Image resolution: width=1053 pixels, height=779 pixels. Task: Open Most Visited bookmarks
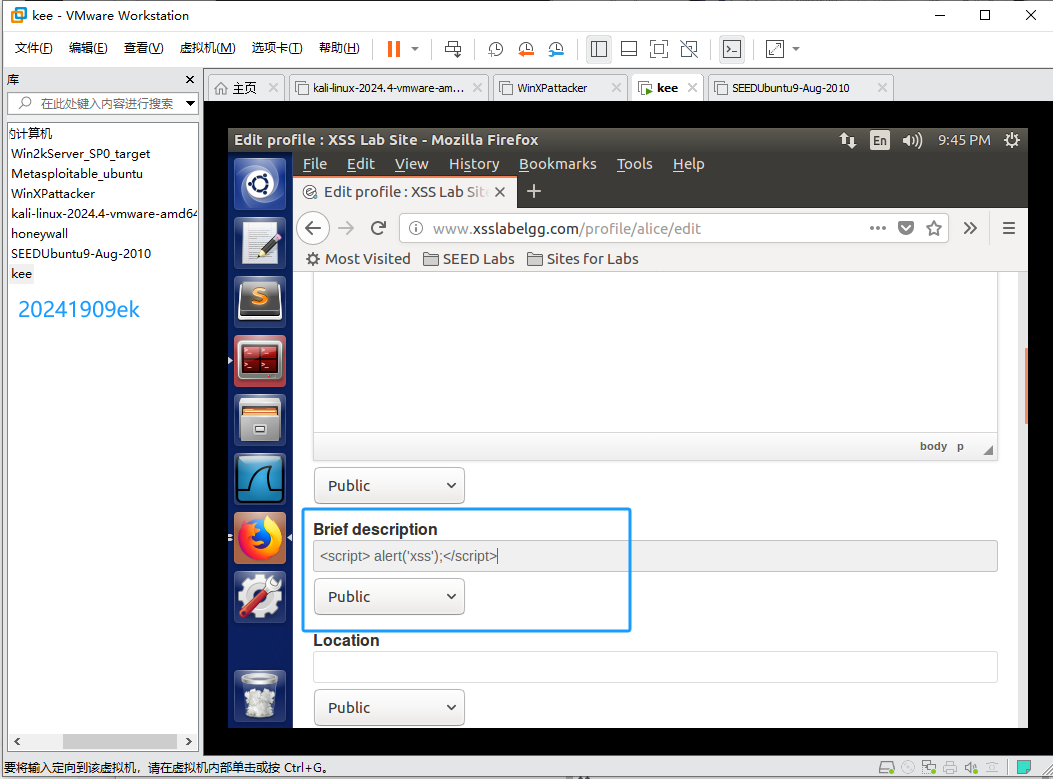pos(358,259)
